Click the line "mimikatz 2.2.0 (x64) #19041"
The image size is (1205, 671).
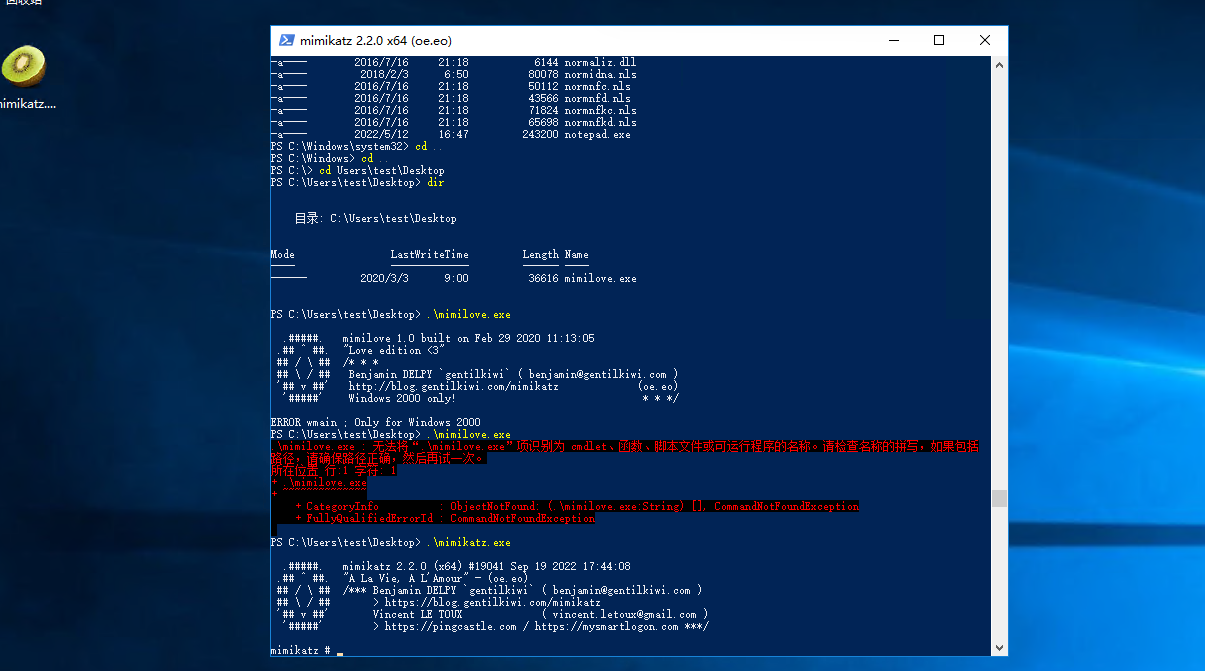click(x=486, y=566)
